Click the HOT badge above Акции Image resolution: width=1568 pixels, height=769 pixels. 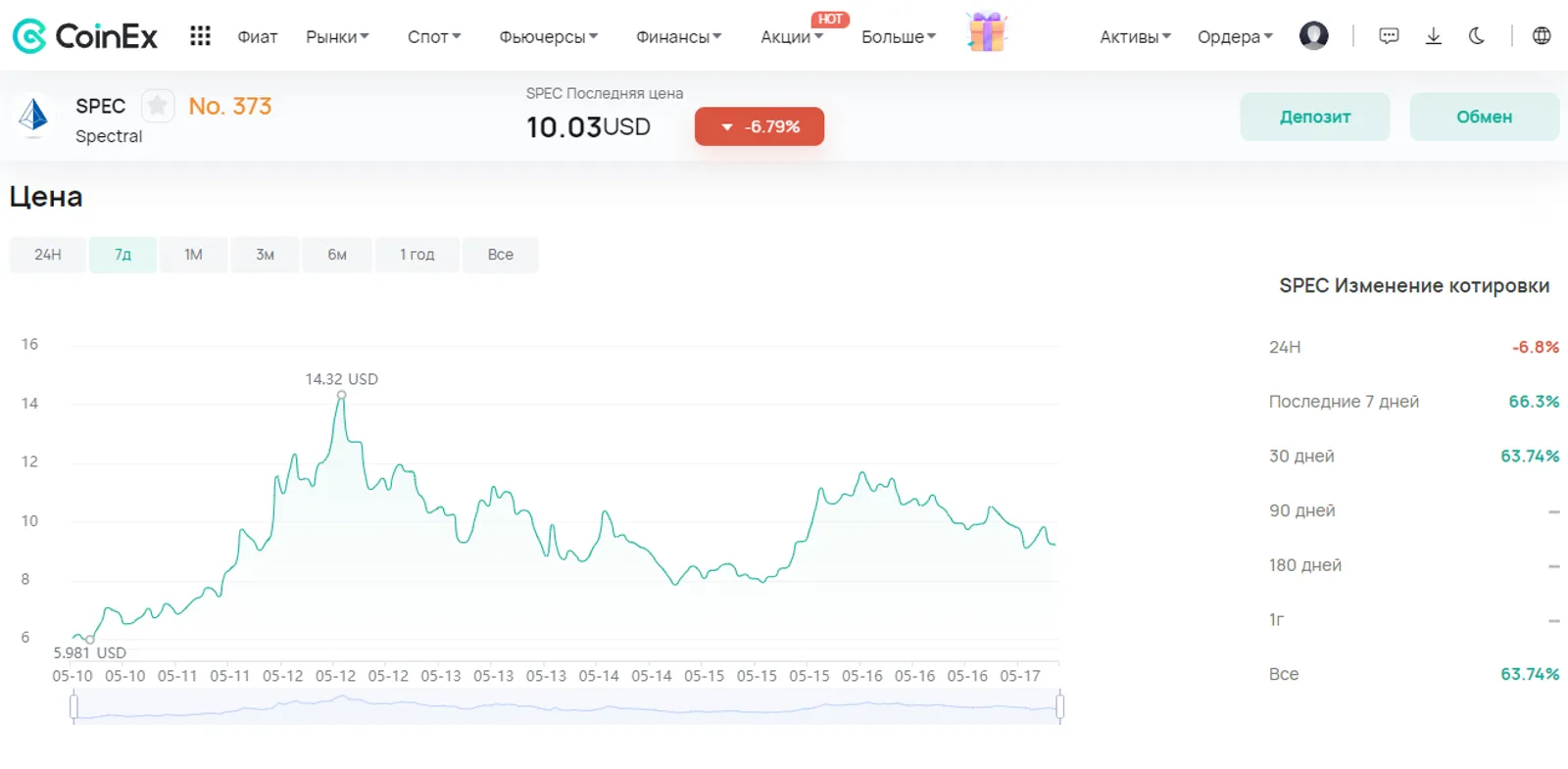[830, 19]
